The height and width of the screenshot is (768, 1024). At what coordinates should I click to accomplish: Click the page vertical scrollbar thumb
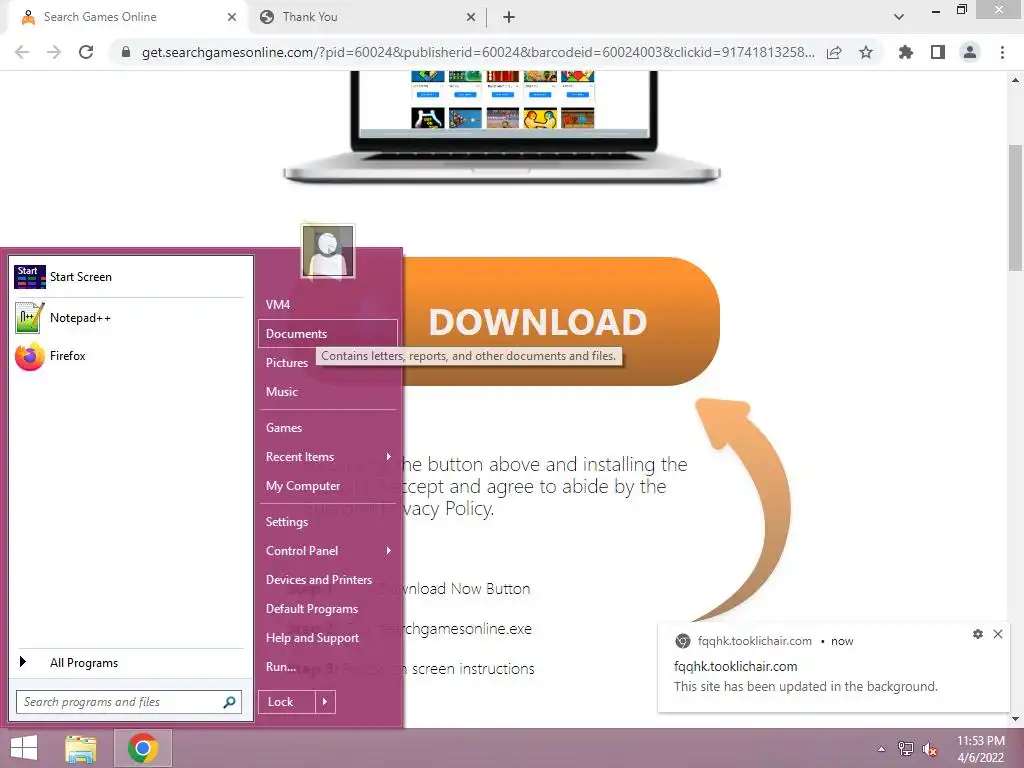[1016, 208]
